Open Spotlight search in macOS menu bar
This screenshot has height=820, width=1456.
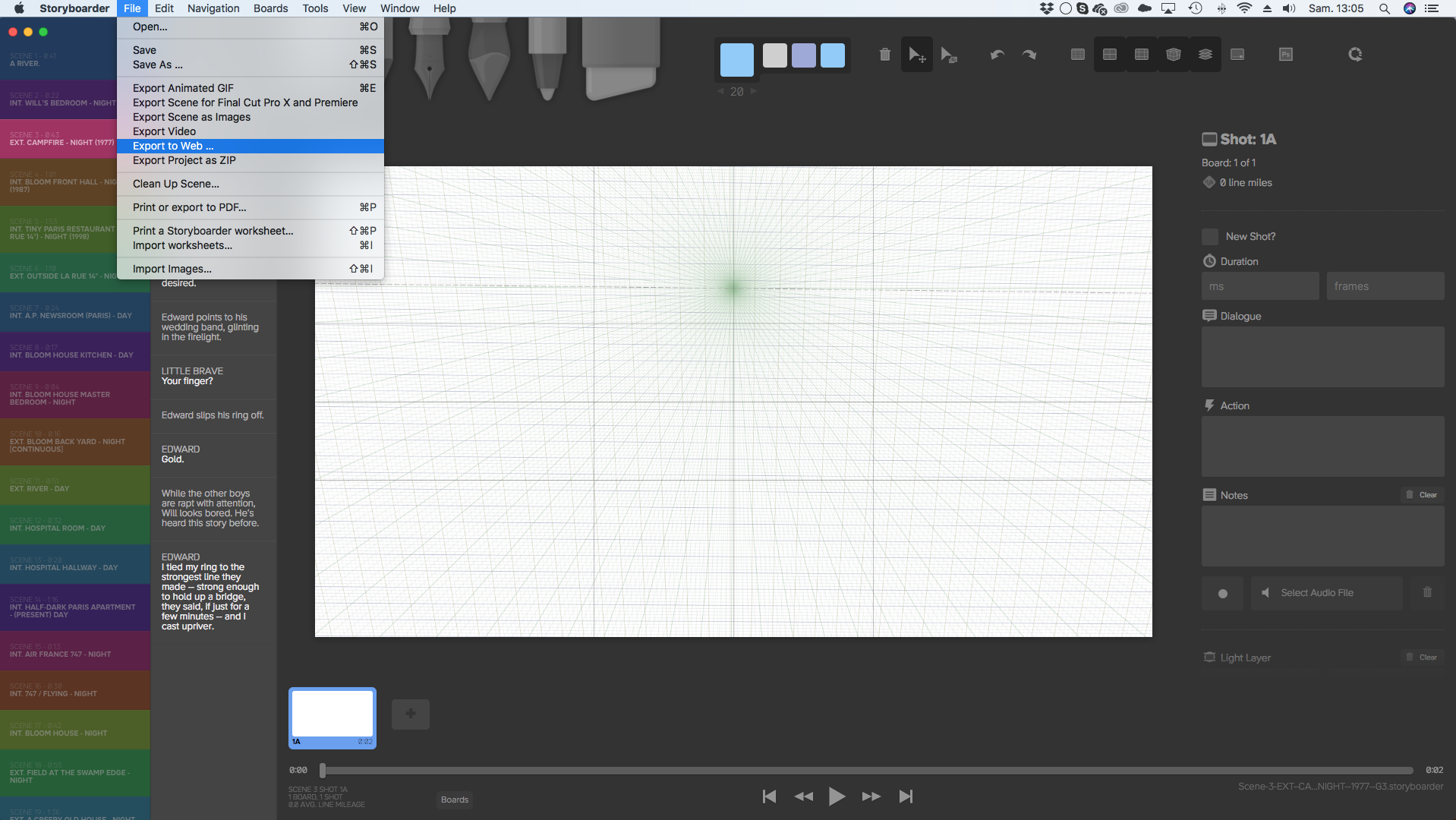(1385, 8)
